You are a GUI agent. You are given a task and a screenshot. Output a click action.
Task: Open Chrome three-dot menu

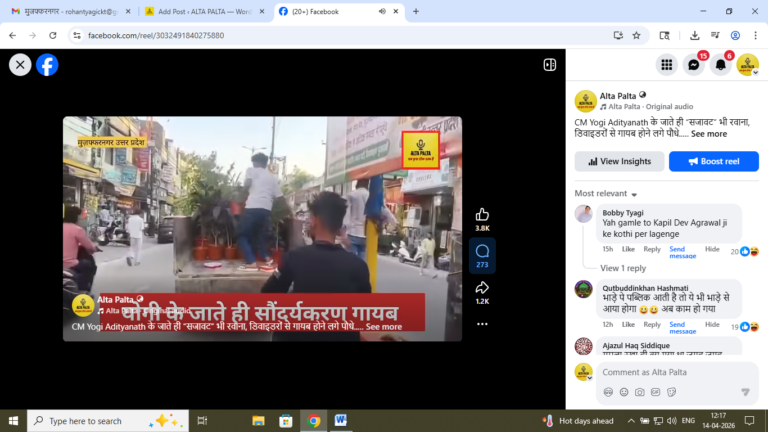pos(755,35)
